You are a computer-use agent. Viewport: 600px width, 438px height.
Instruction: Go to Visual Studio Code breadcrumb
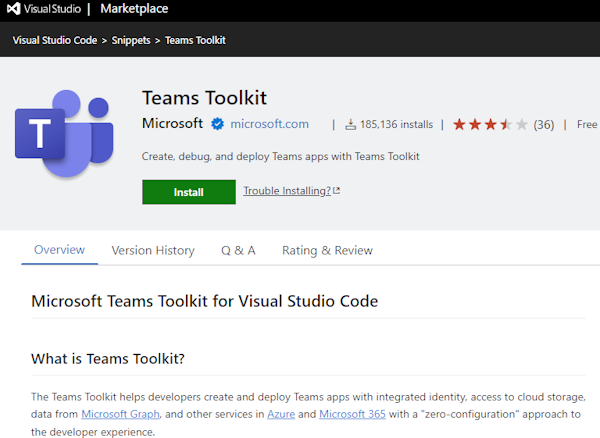[54, 40]
